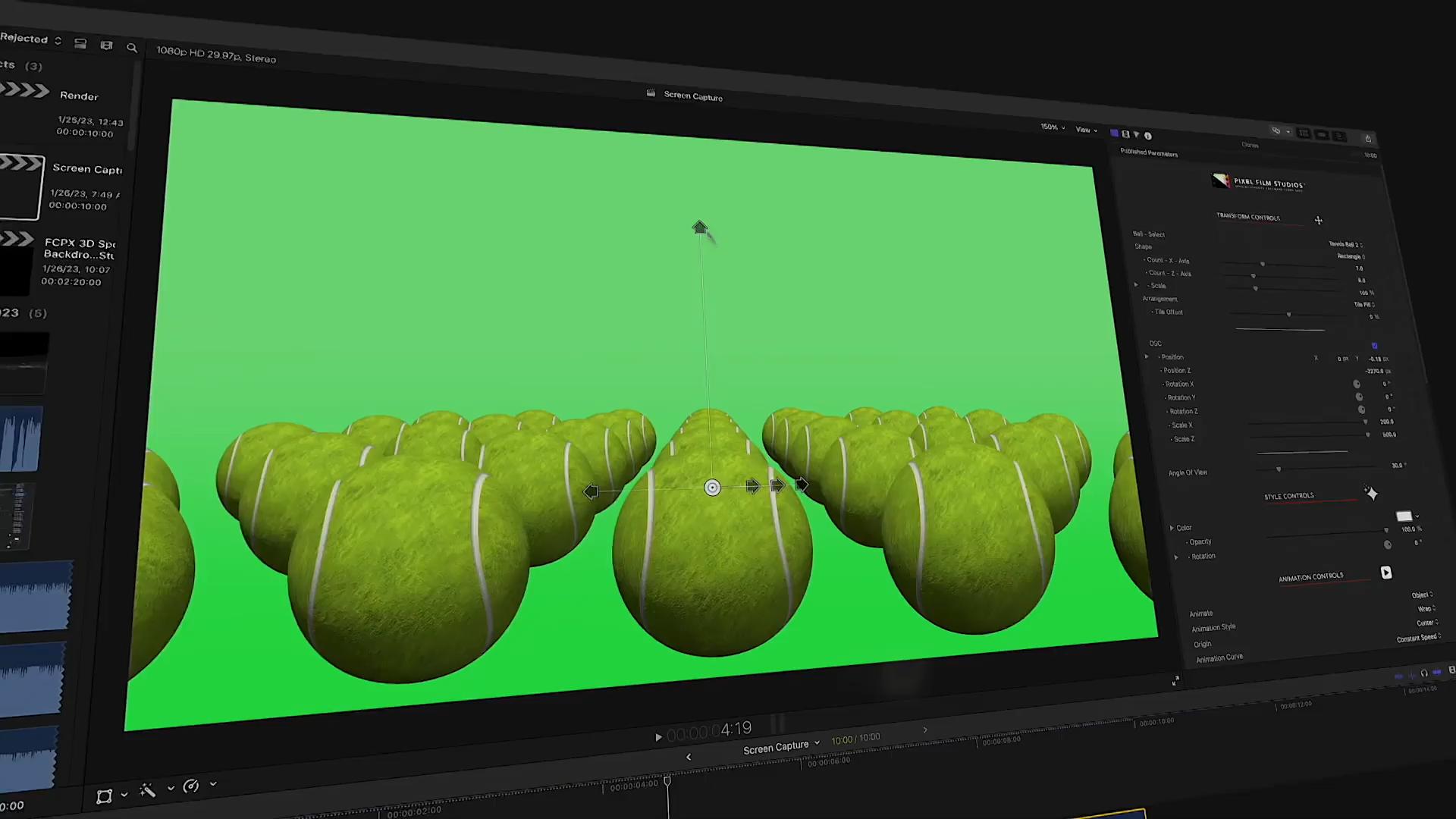
Task: Adjust the Style Controls Rotation dial
Action: tap(1388, 544)
